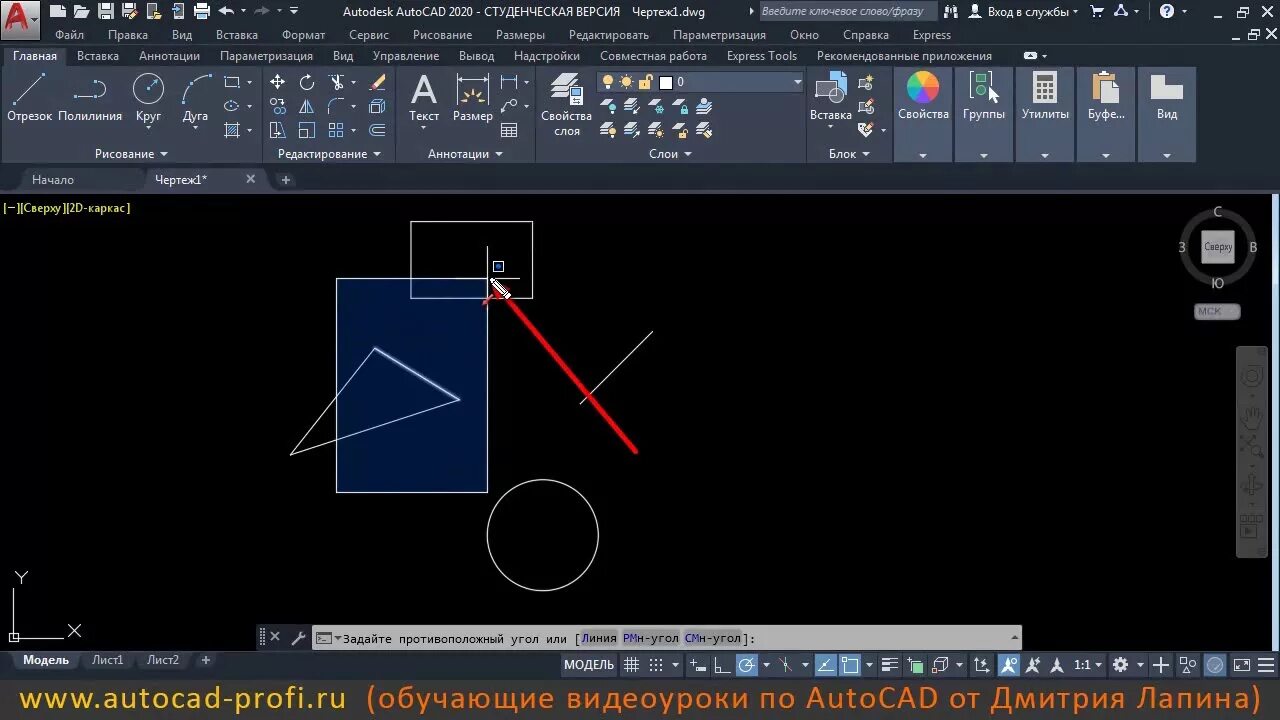Toggle polar tracking in status bar
The height and width of the screenshot is (720, 1280).
tap(747, 665)
